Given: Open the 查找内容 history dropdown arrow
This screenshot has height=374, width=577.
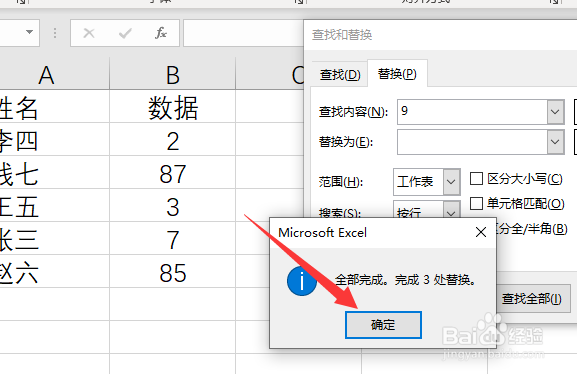Looking at the screenshot, I should click(556, 112).
